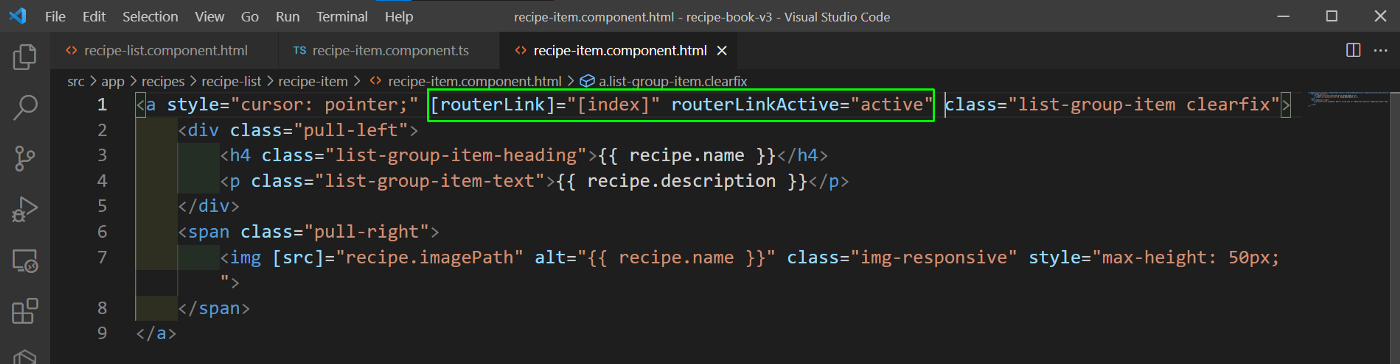Switch to recipe-item.component.ts tab
The width and height of the screenshot is (1400, 364).
[x=389, y=50]
